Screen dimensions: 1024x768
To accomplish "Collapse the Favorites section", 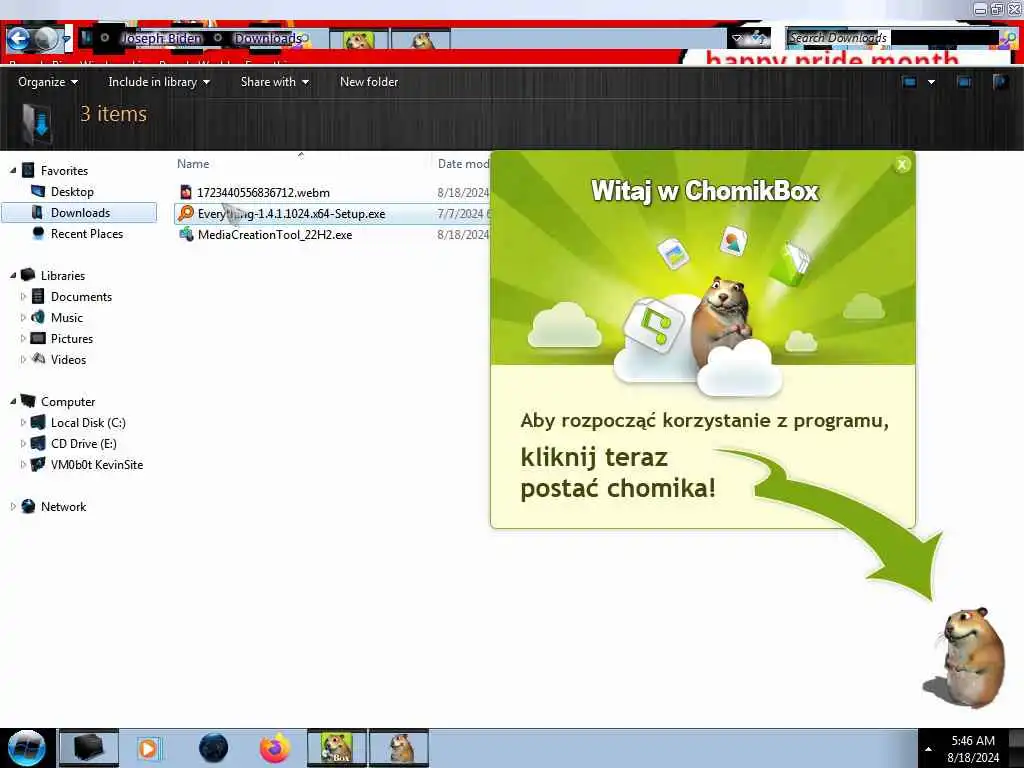I will [x=13, y=170].
